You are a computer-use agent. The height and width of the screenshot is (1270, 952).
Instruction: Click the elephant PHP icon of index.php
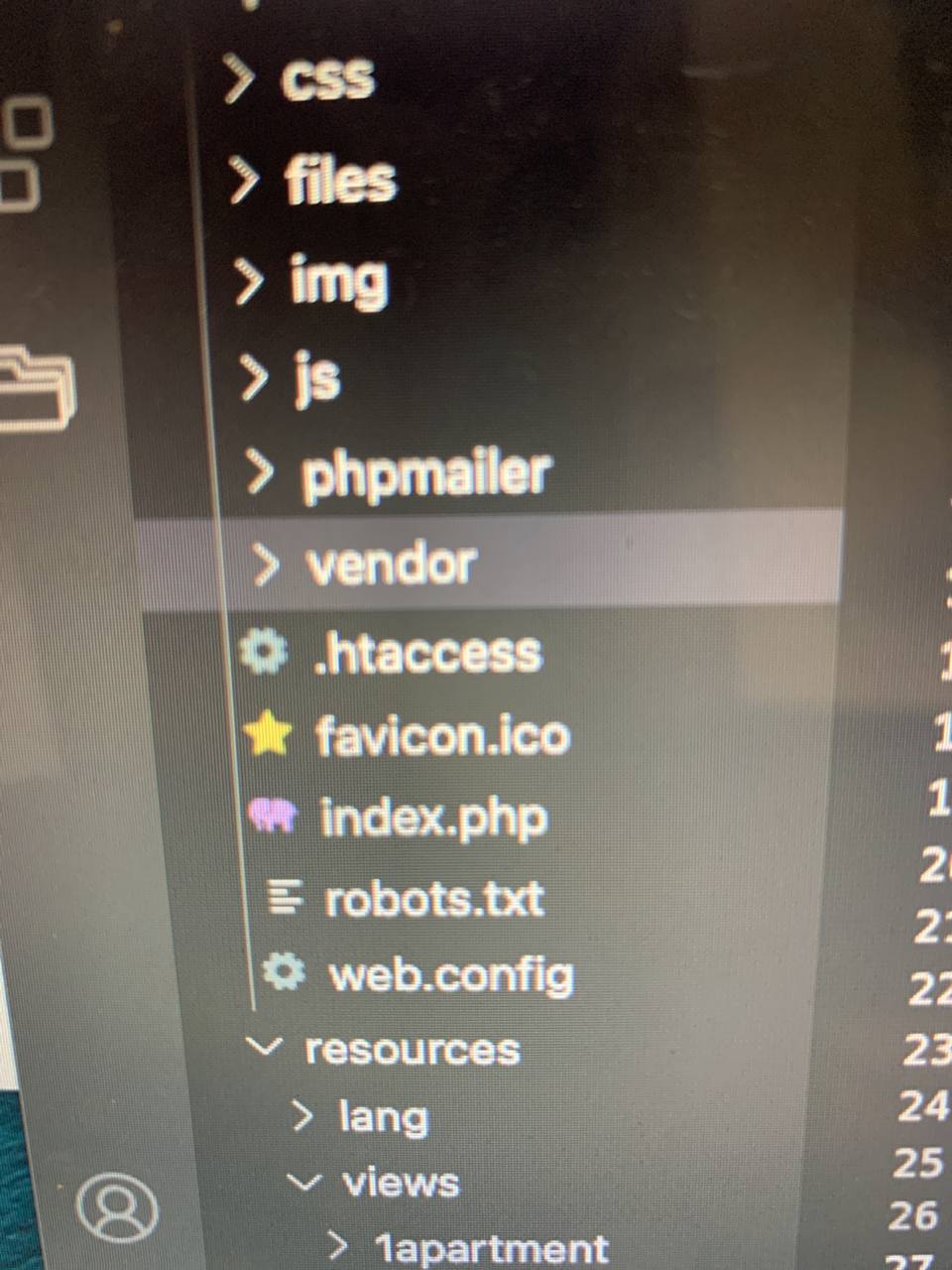click(x=274, y=817)
